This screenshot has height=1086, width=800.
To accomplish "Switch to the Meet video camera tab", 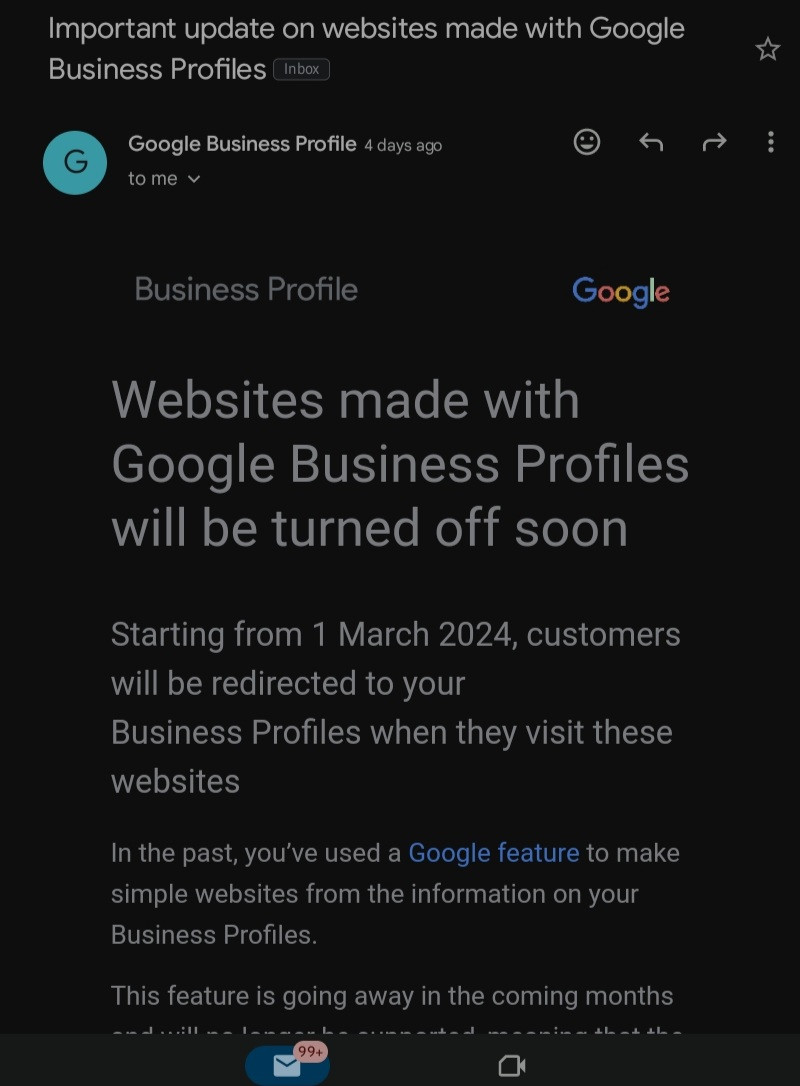I will click(x=512, y=1065).
